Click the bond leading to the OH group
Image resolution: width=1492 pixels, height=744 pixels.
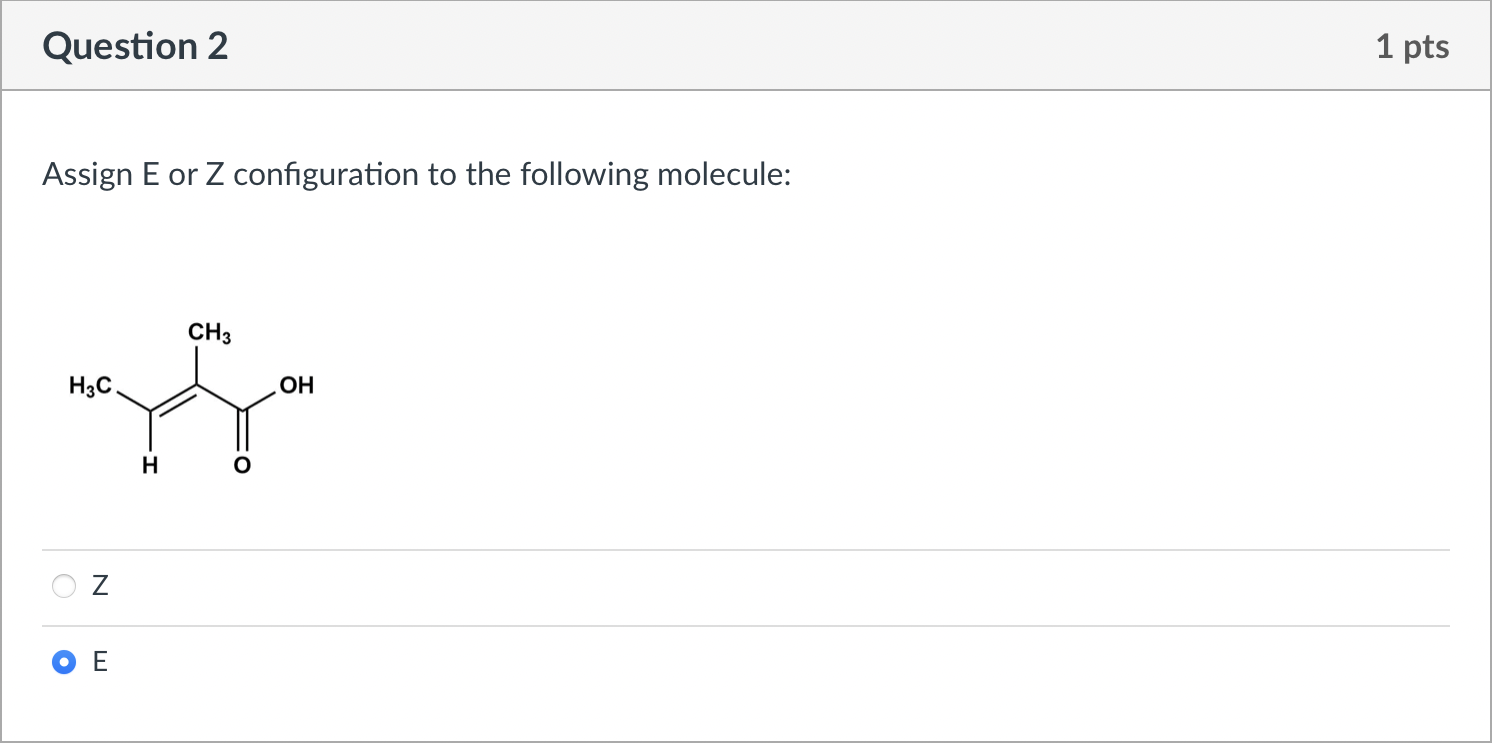(260, 398)
